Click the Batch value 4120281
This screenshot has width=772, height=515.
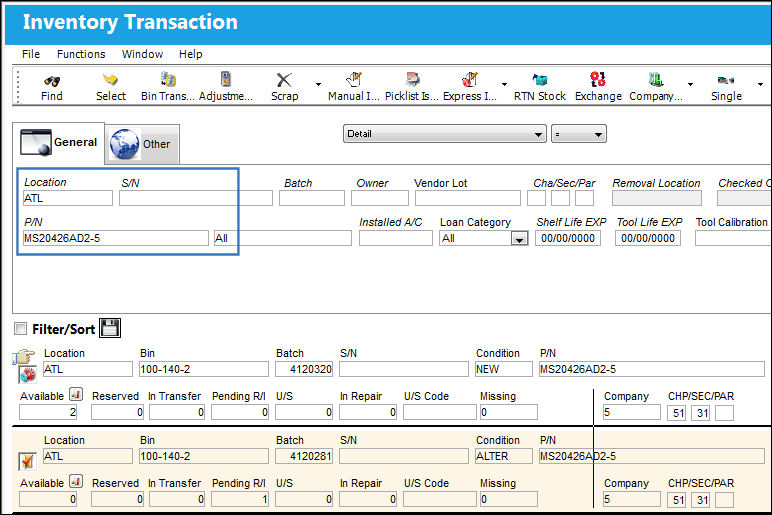[x=304, y=456]
